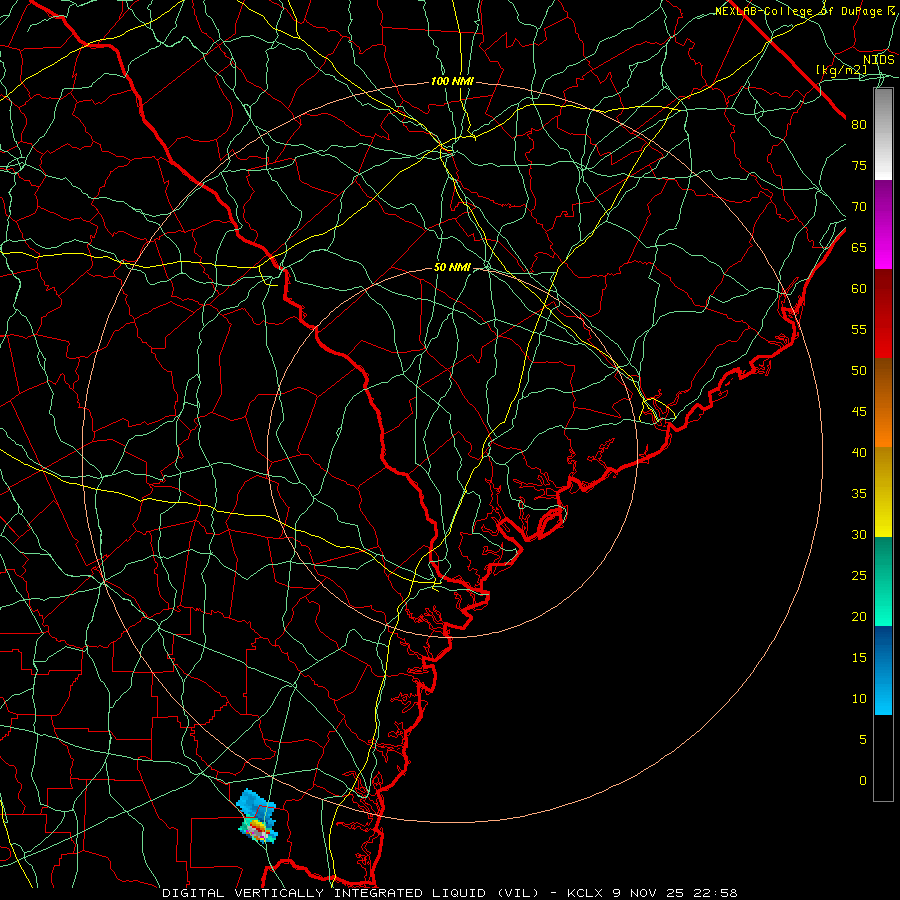Click the orange-brown segment of the color scale

click(883, 403)
